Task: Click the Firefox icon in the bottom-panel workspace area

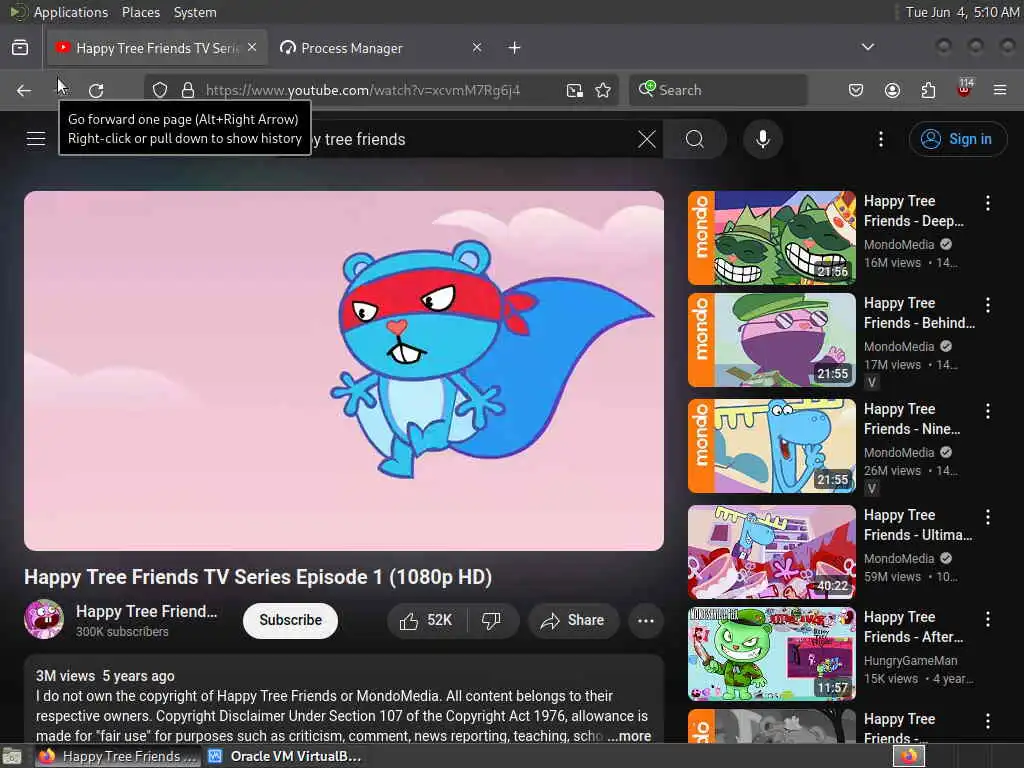Action: coord(909,756)
